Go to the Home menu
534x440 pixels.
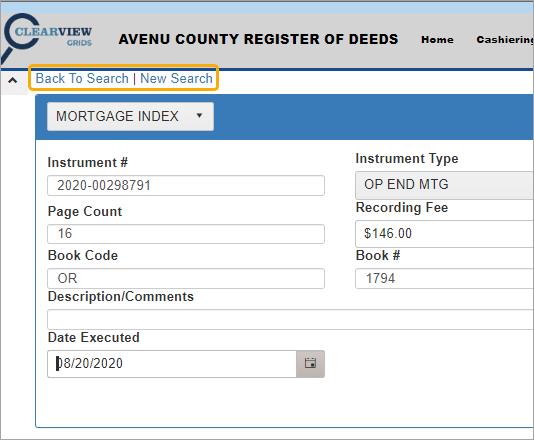[437, 40]
